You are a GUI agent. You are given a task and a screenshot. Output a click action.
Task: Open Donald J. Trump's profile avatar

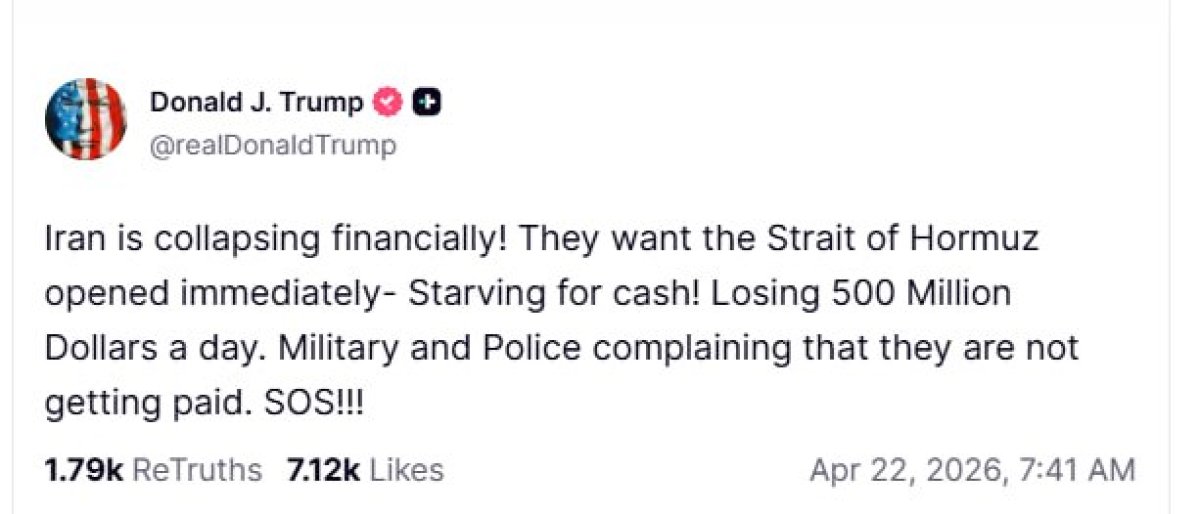tap(86, 119)
